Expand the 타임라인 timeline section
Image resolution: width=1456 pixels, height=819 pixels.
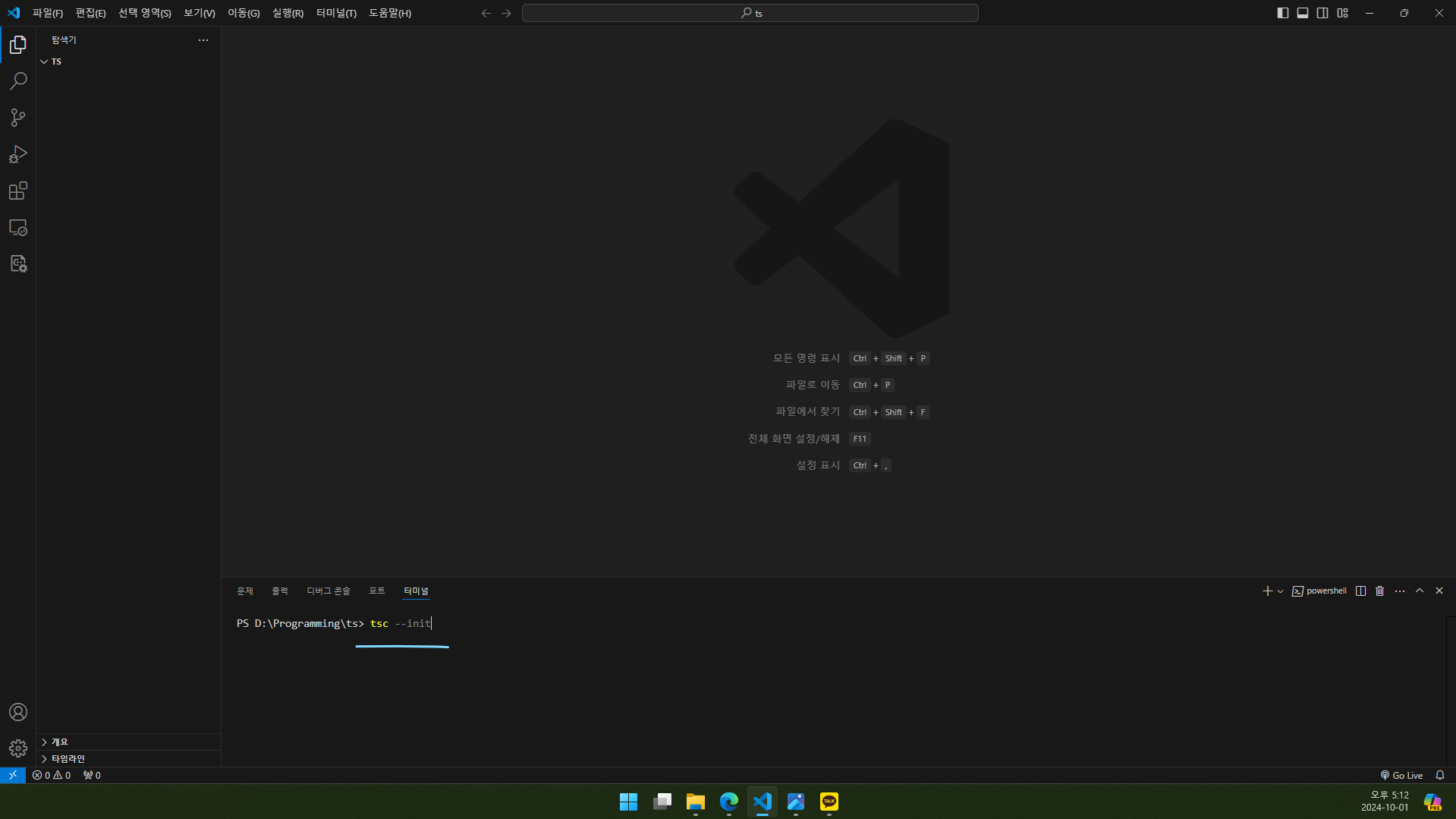click(x=128, y=758)
